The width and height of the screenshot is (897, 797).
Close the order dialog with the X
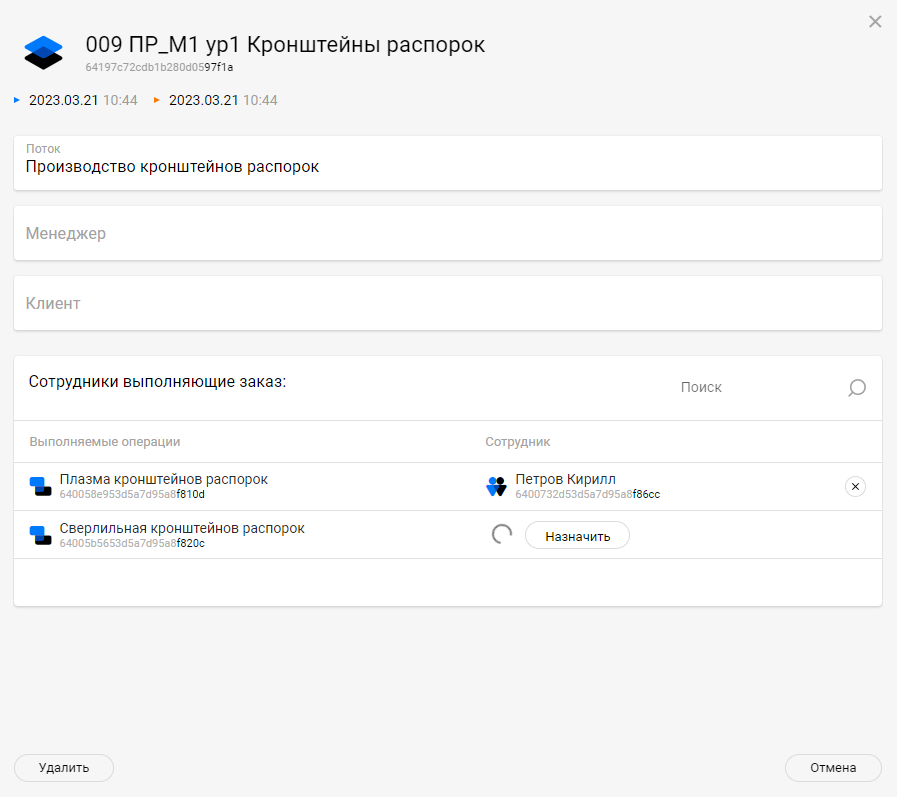pos(875,22)
